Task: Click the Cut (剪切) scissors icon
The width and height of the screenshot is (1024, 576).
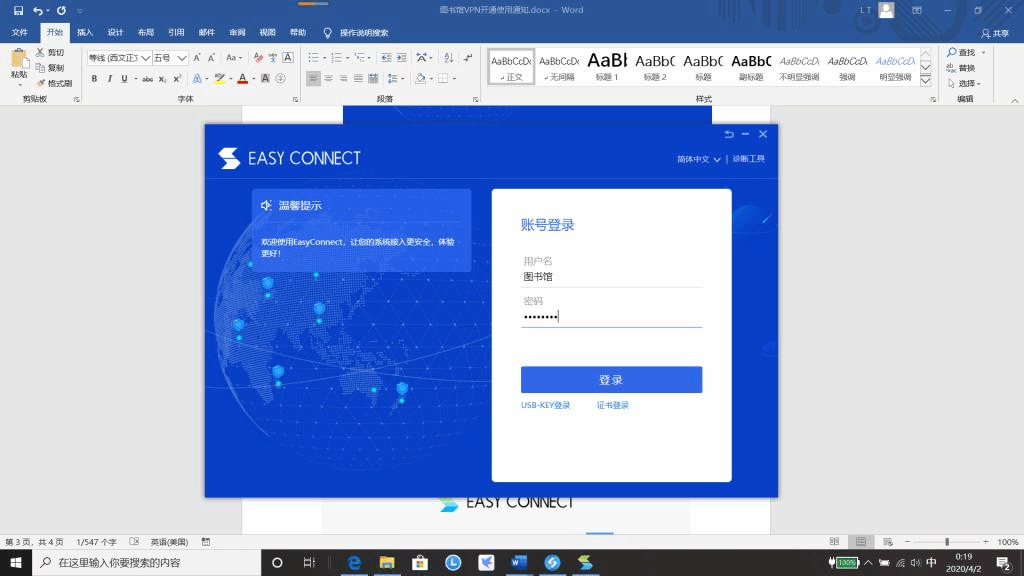Action: pyautogui.click(x=40, y=52)
